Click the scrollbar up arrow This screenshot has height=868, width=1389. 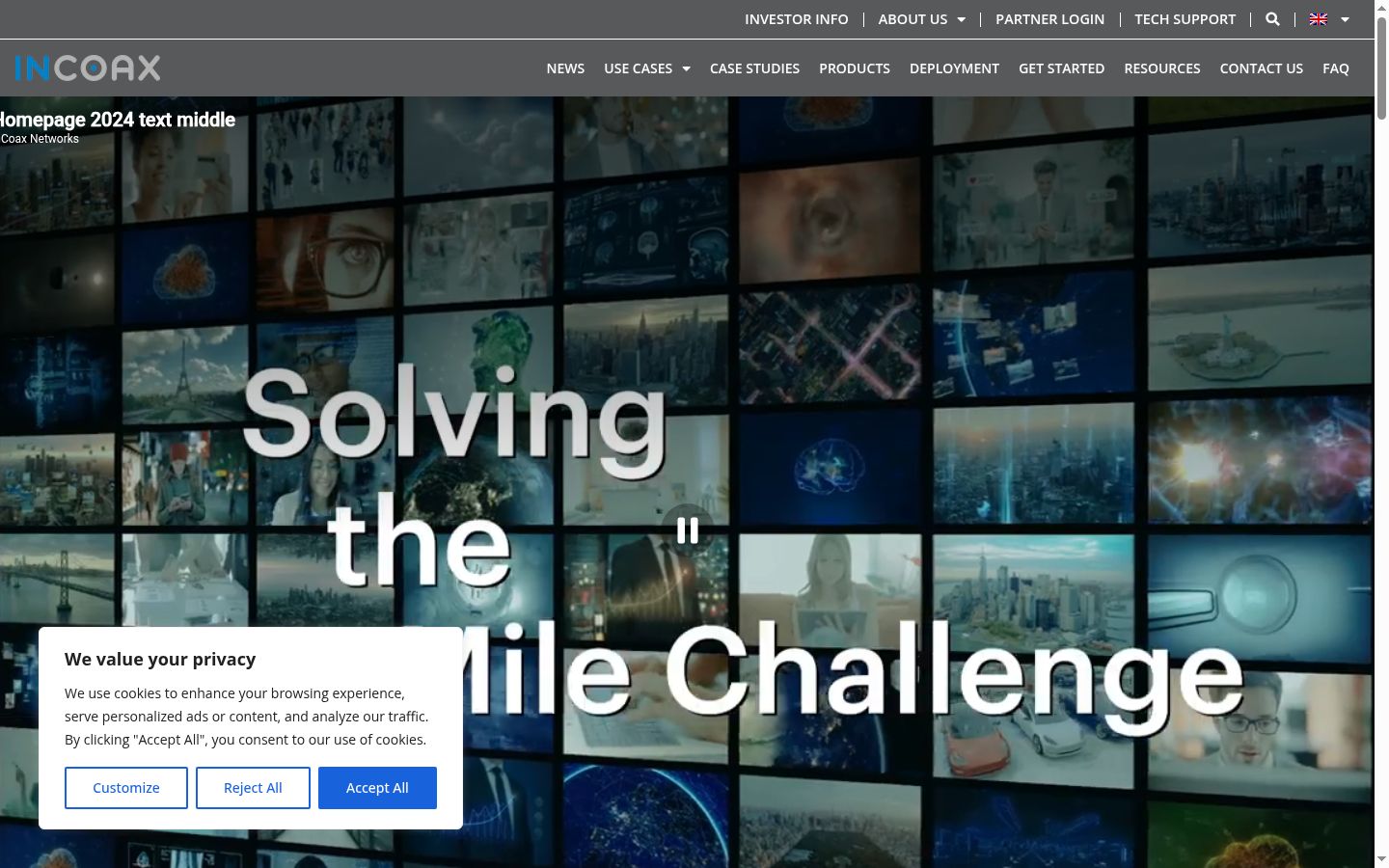[1381, 8]
